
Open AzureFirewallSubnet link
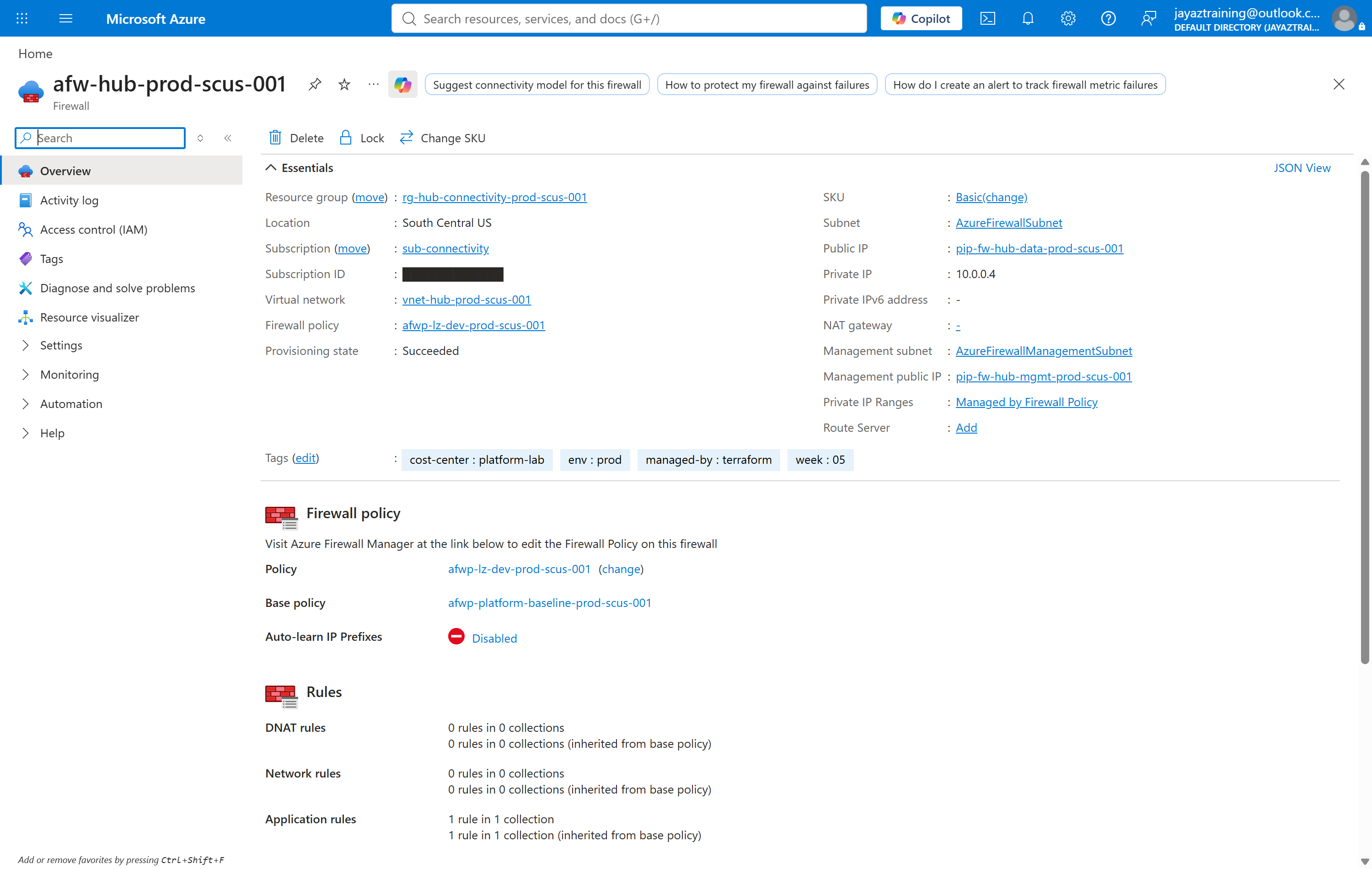pyautogui.click(x=1008, y=223)
